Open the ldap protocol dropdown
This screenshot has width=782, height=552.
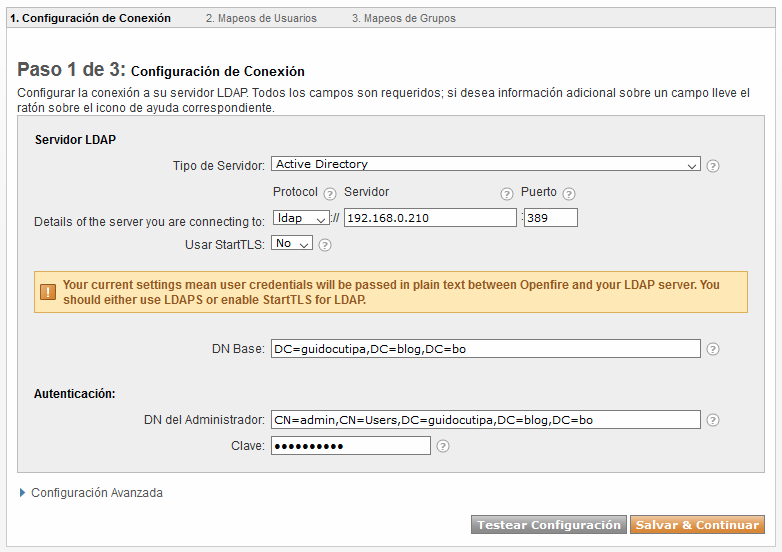[x=301, y=218]
